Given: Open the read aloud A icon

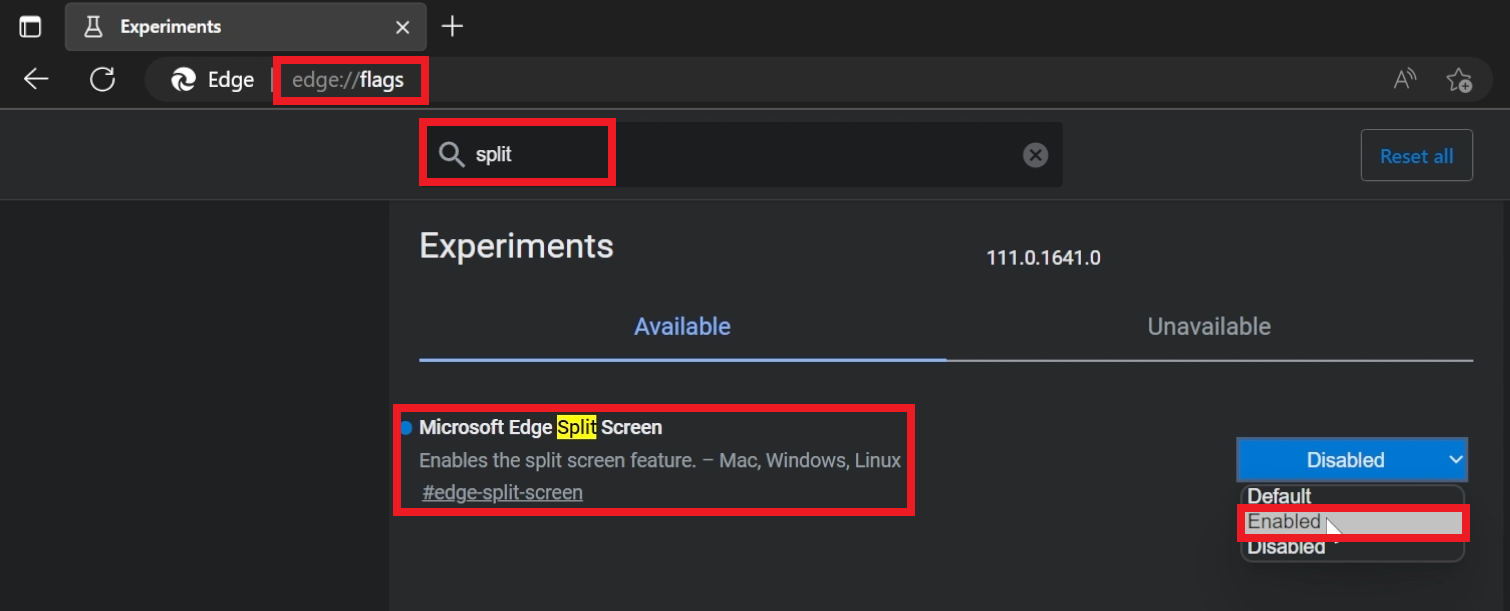Looking at the screenshot, I should pos(1404,79).
